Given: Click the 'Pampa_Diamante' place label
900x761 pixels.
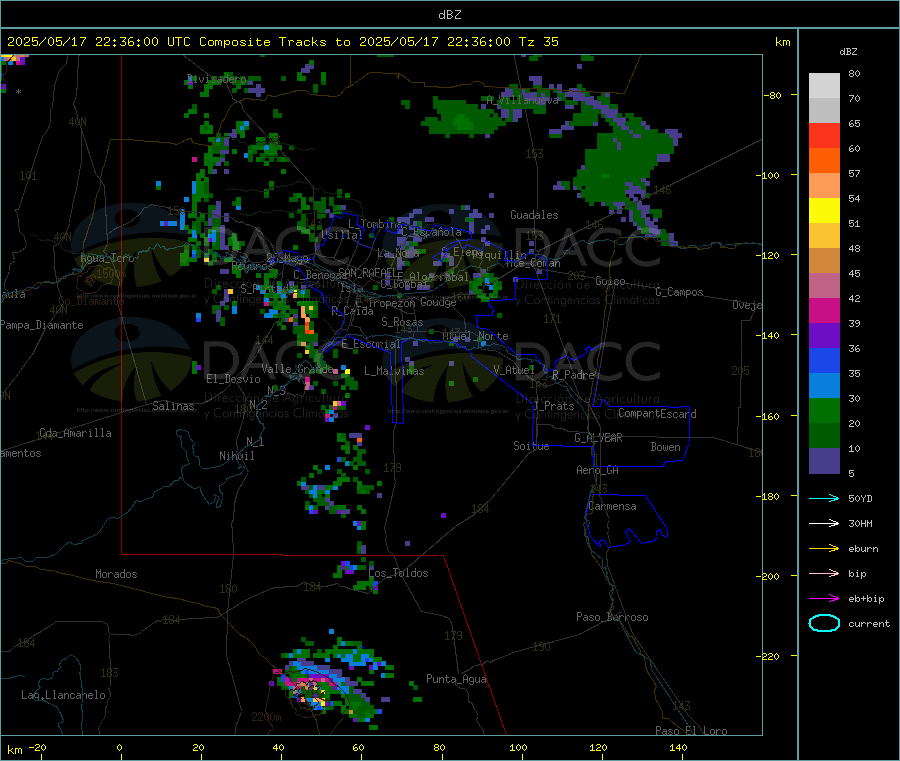Looking at the screenshot, I should (x=42, y=325).
